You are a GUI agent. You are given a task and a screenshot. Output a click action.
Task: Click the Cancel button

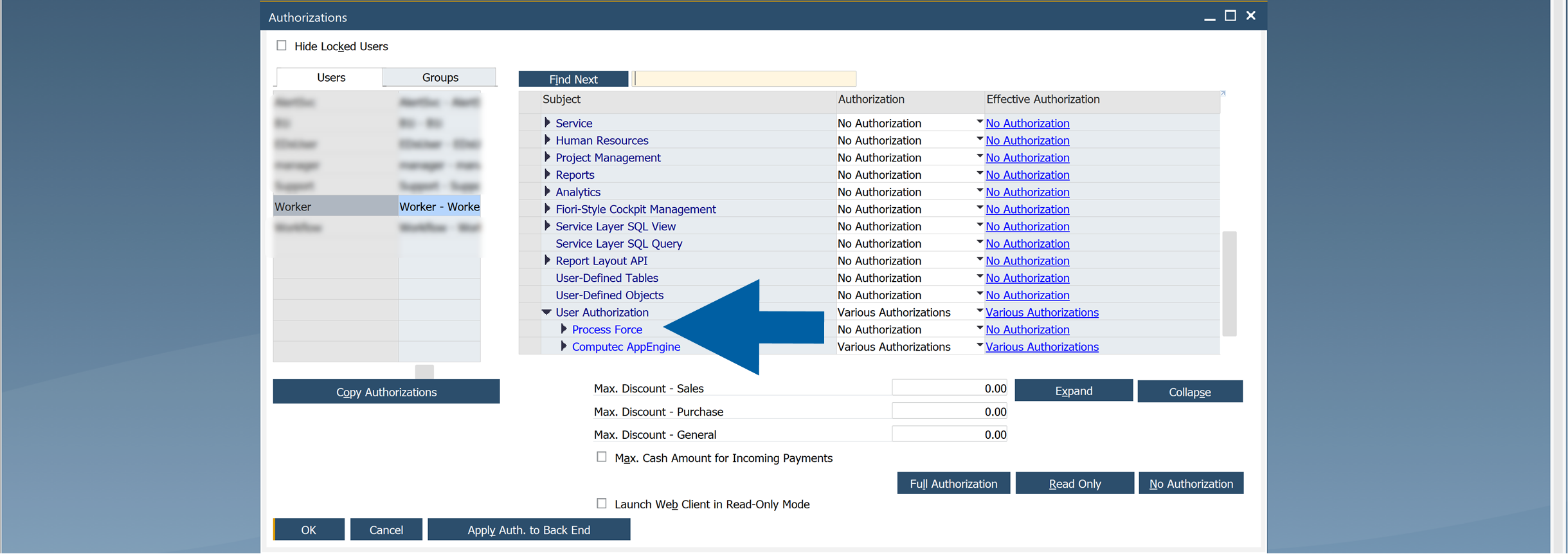click(x=386, y=530)
